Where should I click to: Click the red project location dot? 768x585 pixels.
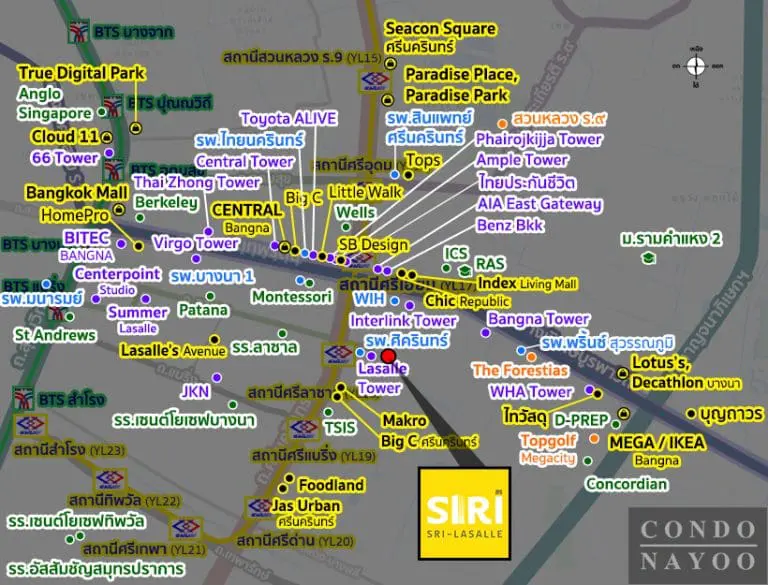[388, 356]
